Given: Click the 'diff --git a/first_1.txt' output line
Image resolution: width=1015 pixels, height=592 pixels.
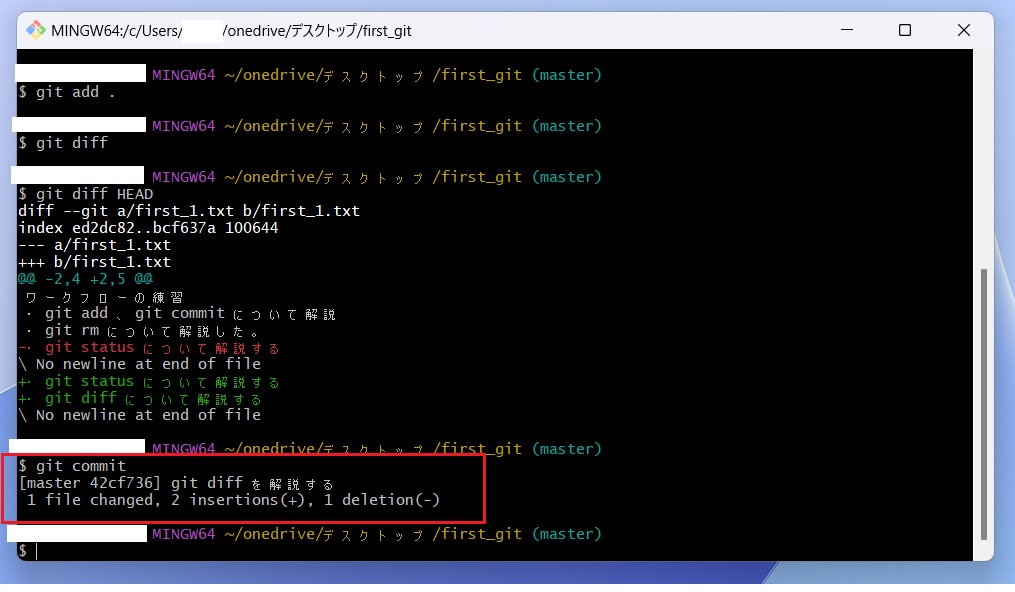Looking at the screenshot, I should tap(188, 211).
